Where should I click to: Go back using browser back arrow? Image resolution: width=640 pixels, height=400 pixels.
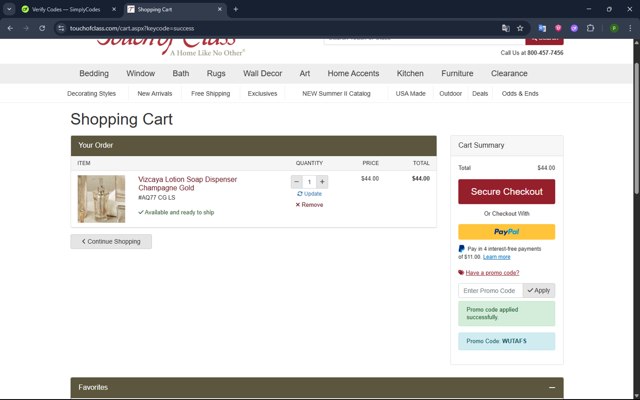(x=10, y=28)
